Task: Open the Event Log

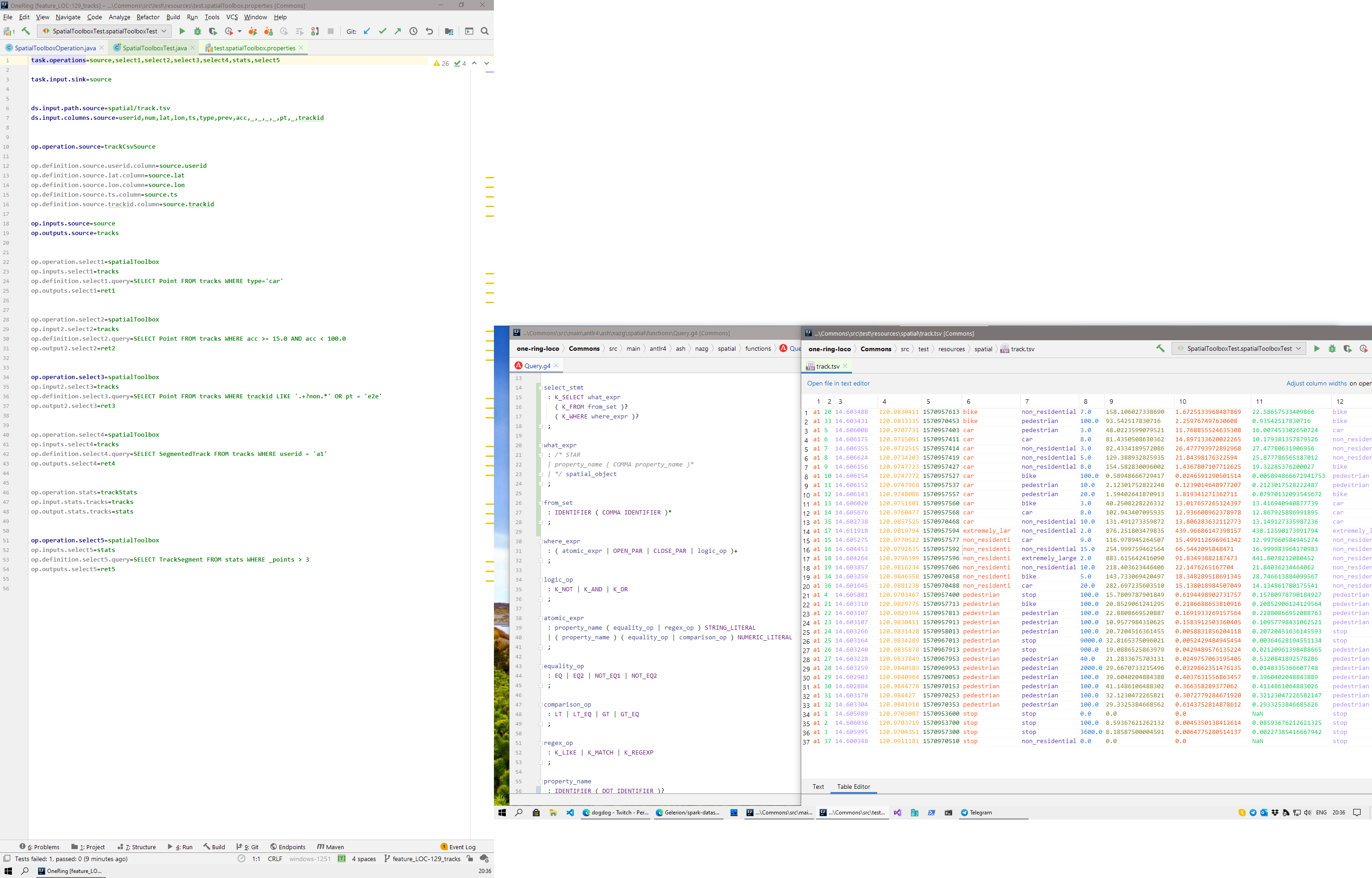Action: point(458,846)
